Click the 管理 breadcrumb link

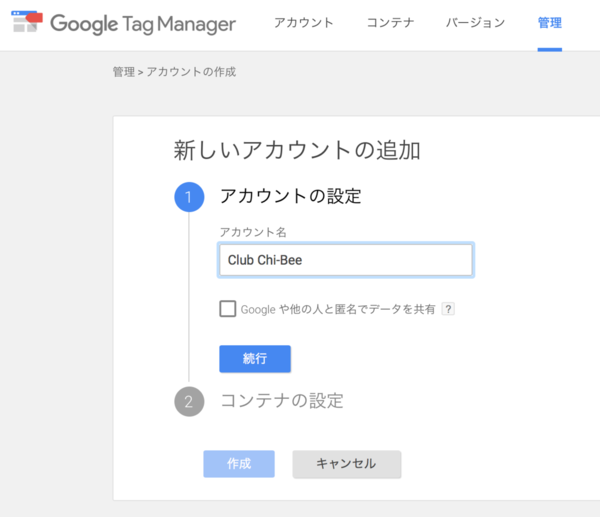click(x=124, y=72)
